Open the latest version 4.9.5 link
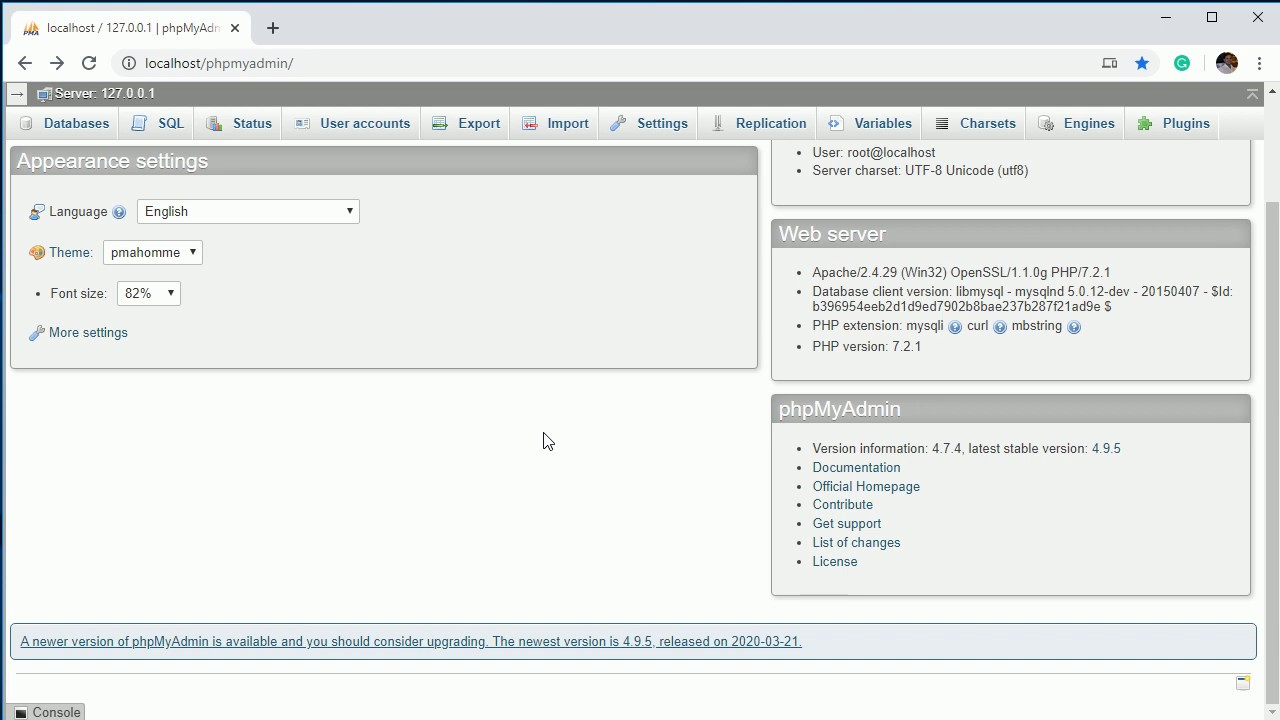Image resolution: width=1280 pixels, height=720 pixels. click(x=1106, y=448)
